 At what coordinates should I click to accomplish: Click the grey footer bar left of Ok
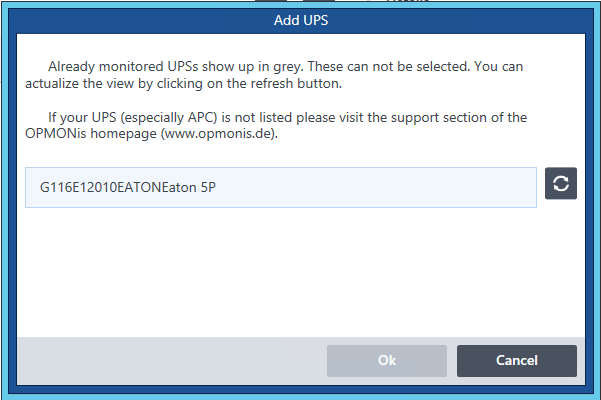pyautogui.click(x=172, y=361)
